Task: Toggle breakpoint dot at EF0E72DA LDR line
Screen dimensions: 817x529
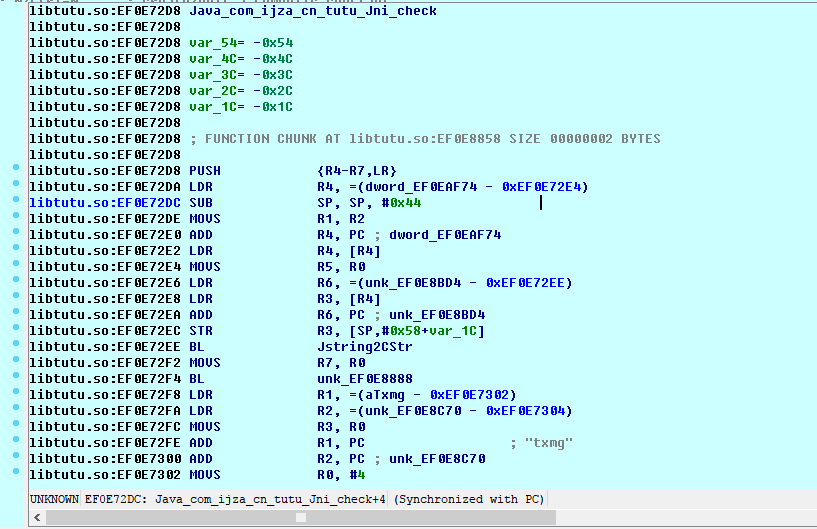Action: [16, 183]
